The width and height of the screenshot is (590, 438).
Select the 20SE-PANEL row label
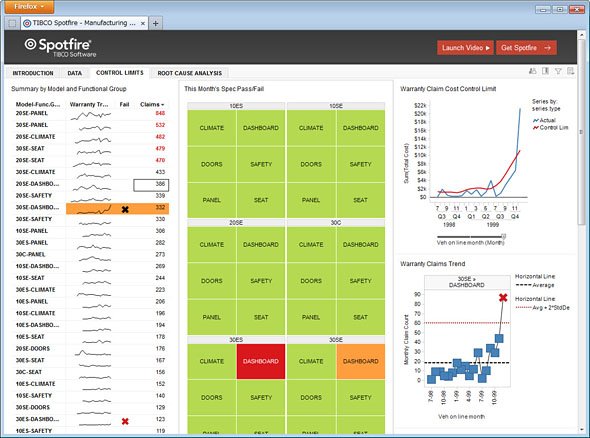pos(32,113)
